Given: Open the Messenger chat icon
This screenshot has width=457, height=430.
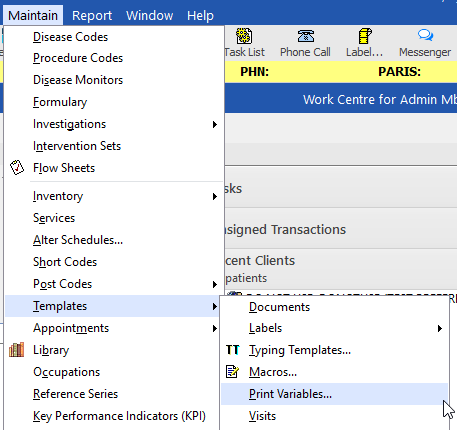Looking at the screenshot, I should [x=425, y=35].
